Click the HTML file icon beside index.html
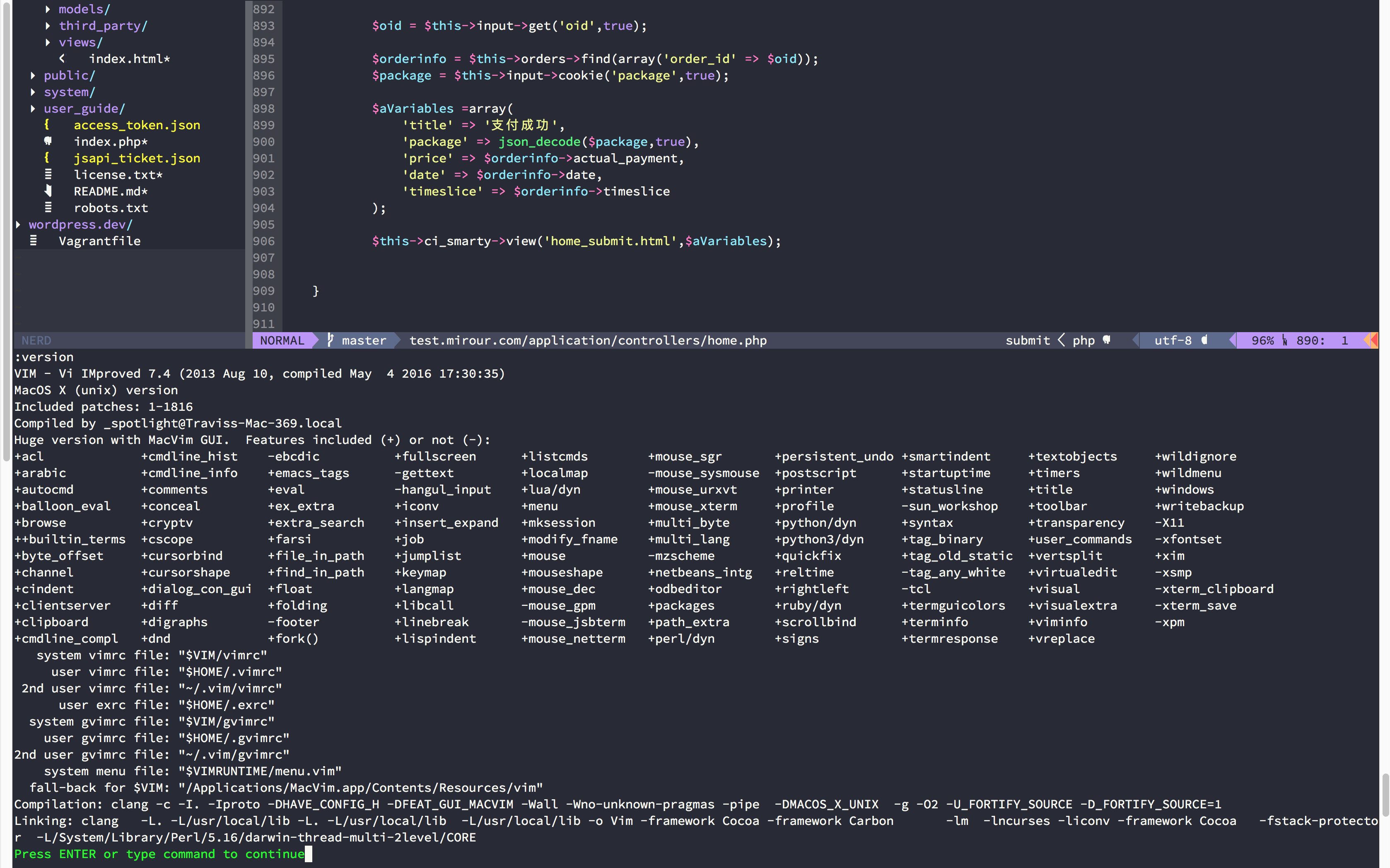 (x=63, y=58)
